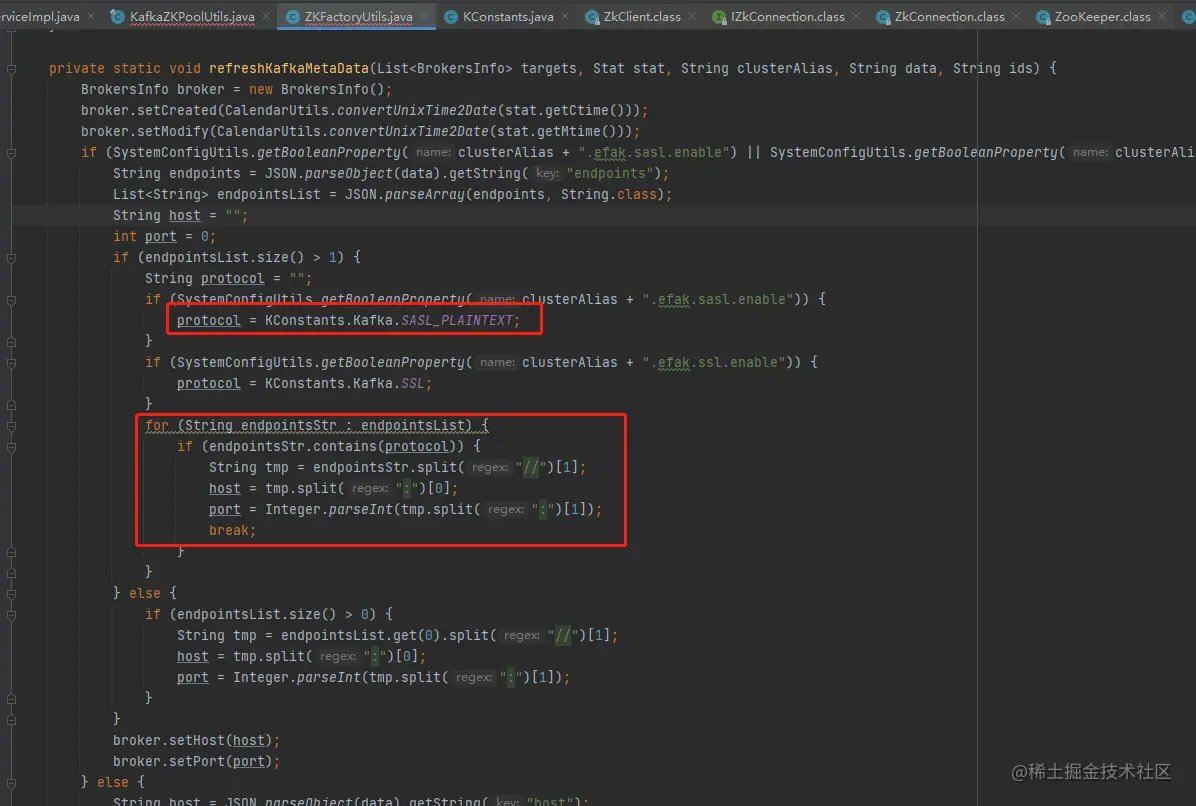Click 'new BrokersInfo()' constructor call
1196x806 pixels.
317,89
